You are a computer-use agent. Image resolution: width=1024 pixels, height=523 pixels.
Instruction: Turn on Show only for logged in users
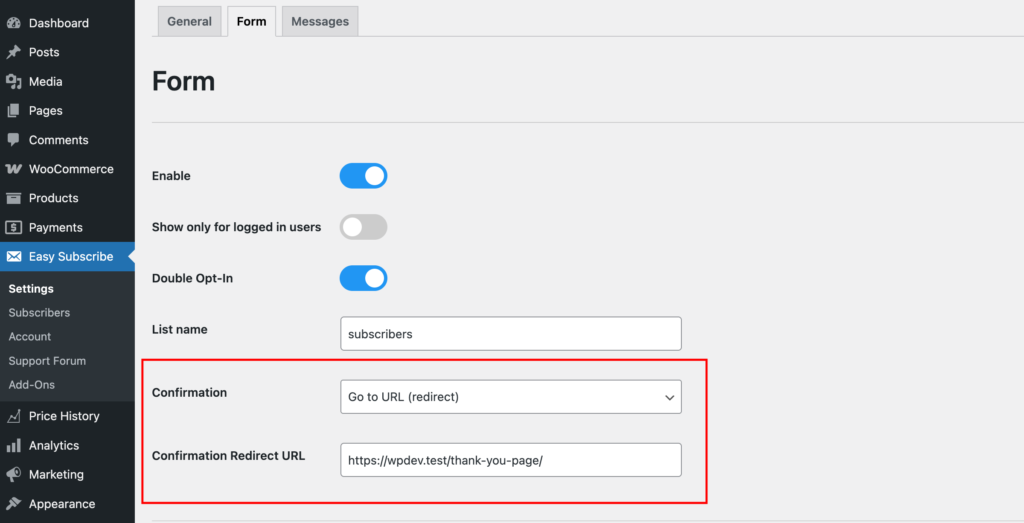tap(363, 227)
